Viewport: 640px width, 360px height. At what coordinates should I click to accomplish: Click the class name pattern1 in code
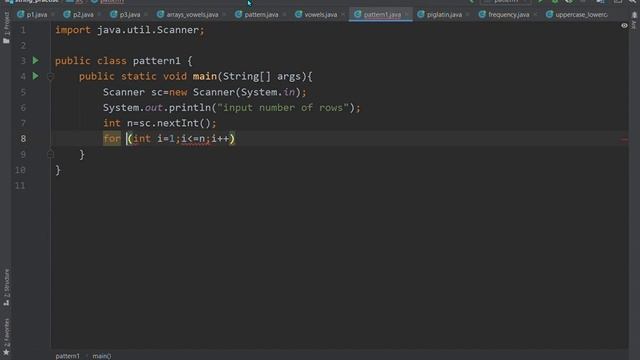[156, 61]
